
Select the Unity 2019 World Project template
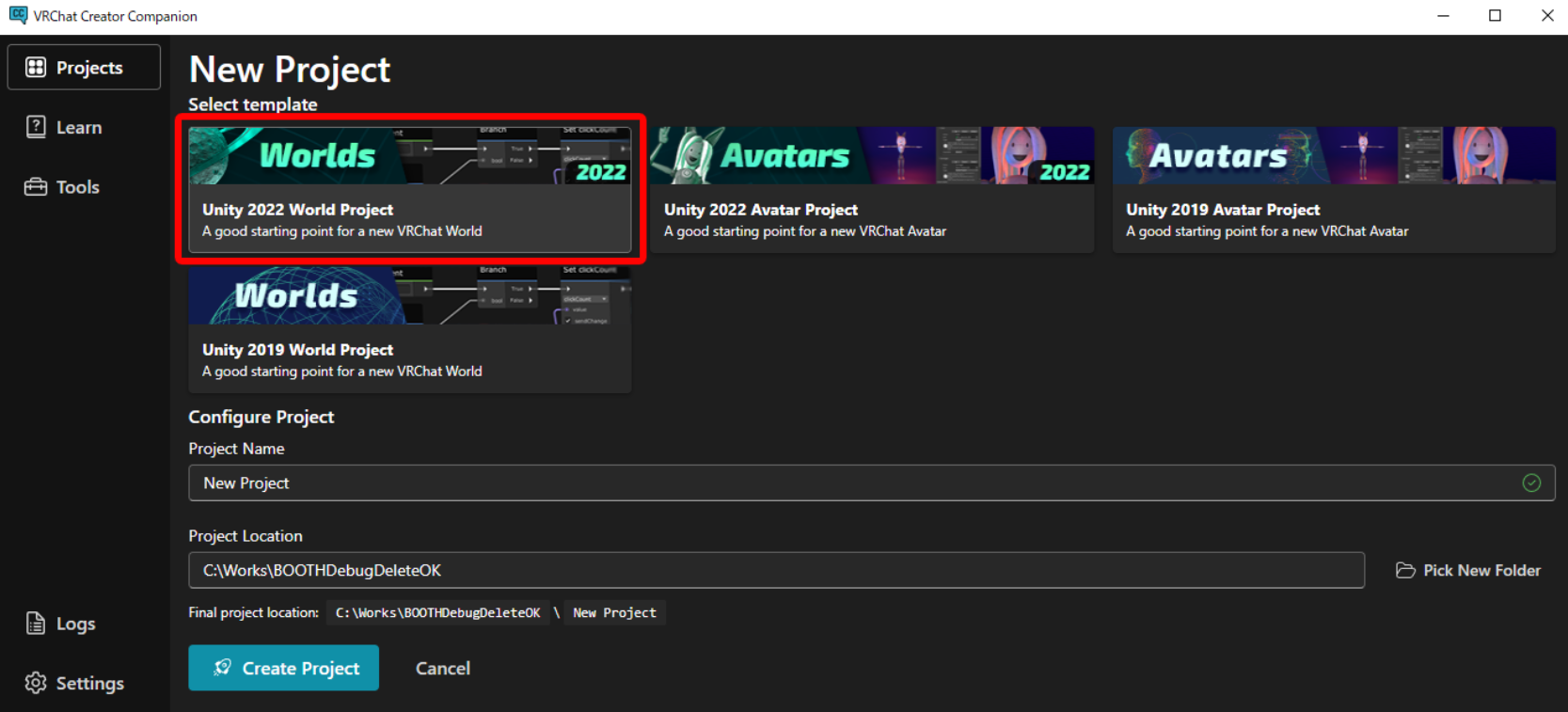click(x=410, y=329)
